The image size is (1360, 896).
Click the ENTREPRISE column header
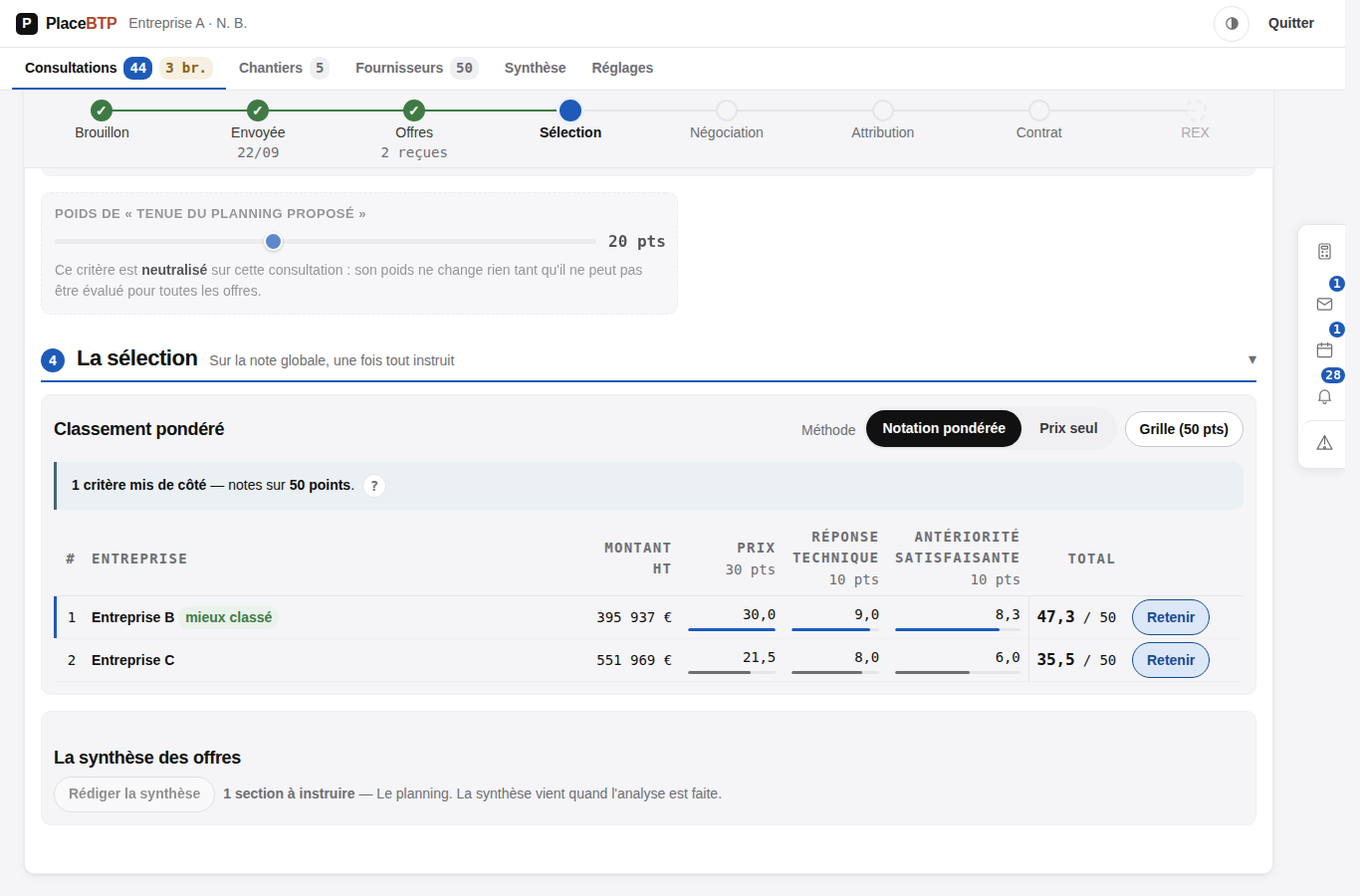tap(139, 559)
